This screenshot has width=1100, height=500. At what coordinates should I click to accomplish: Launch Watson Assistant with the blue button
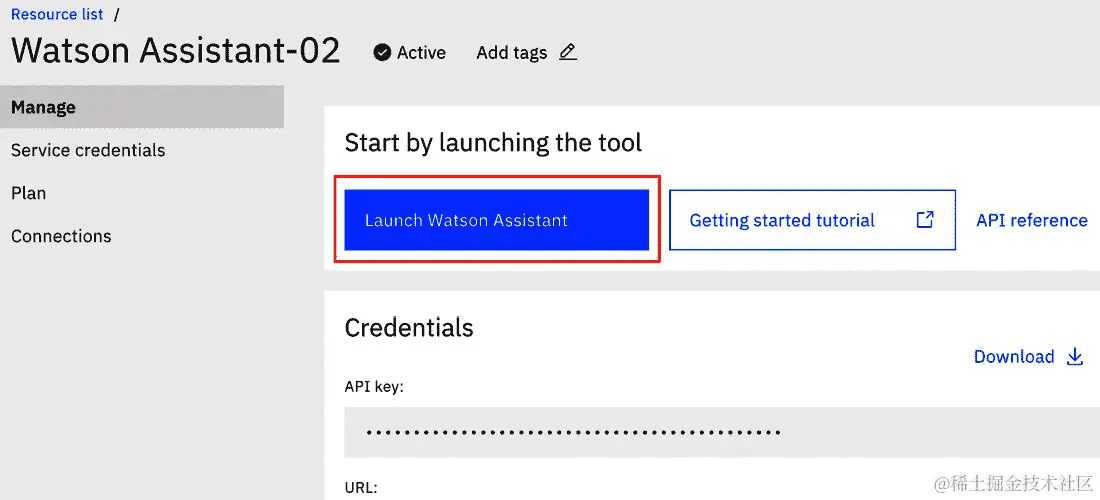pos(497,219)
